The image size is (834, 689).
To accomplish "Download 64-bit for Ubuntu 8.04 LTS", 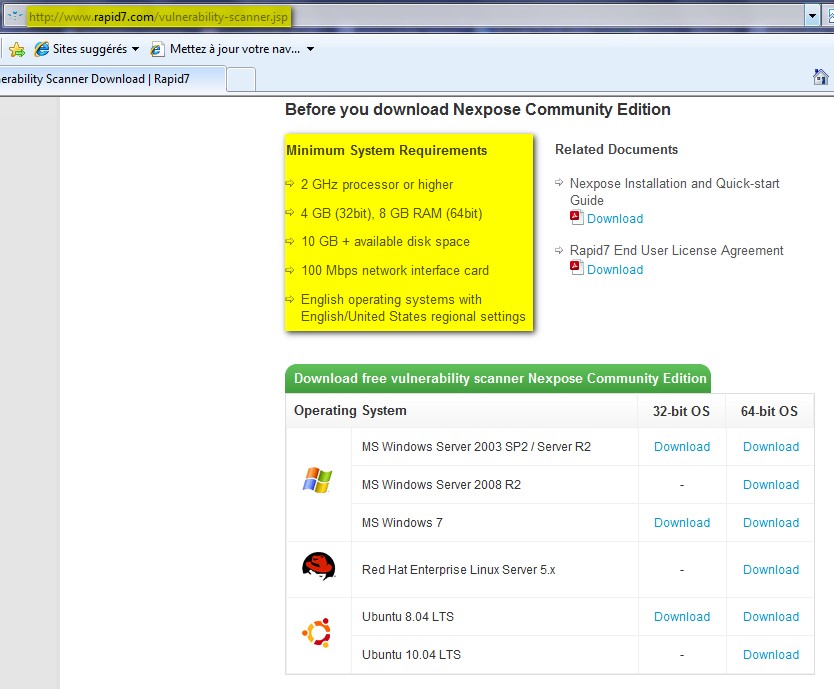I will click(771, 617).
